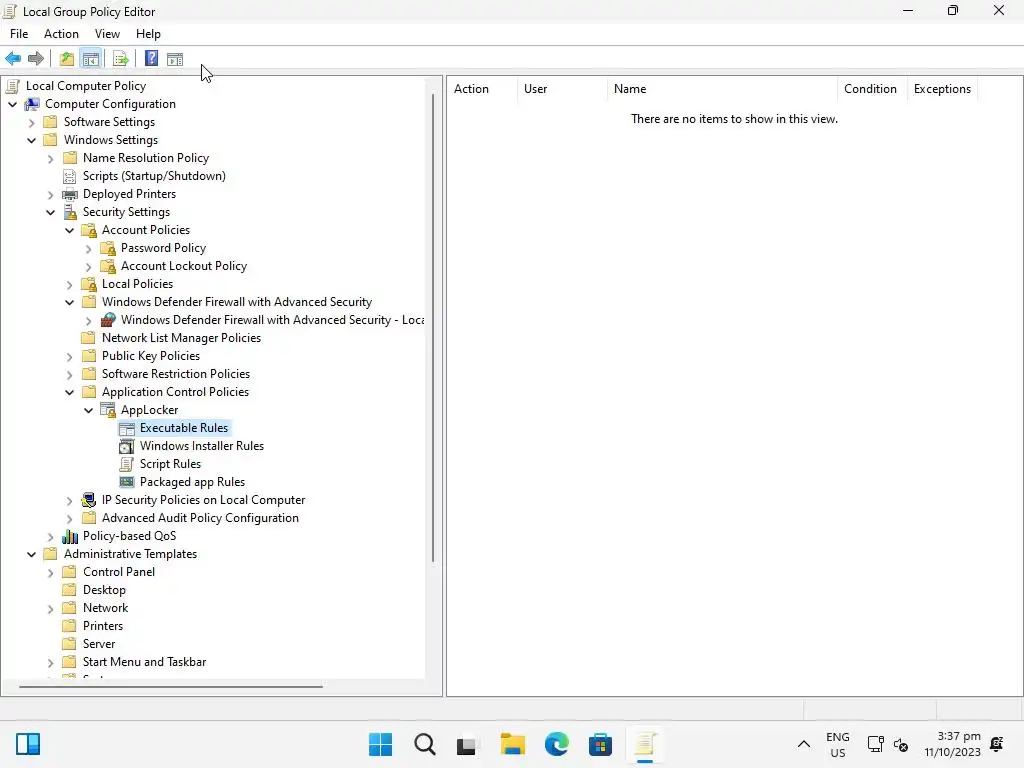Collapse Security Settings node
1024x768 pixels.
coord(50,212)
